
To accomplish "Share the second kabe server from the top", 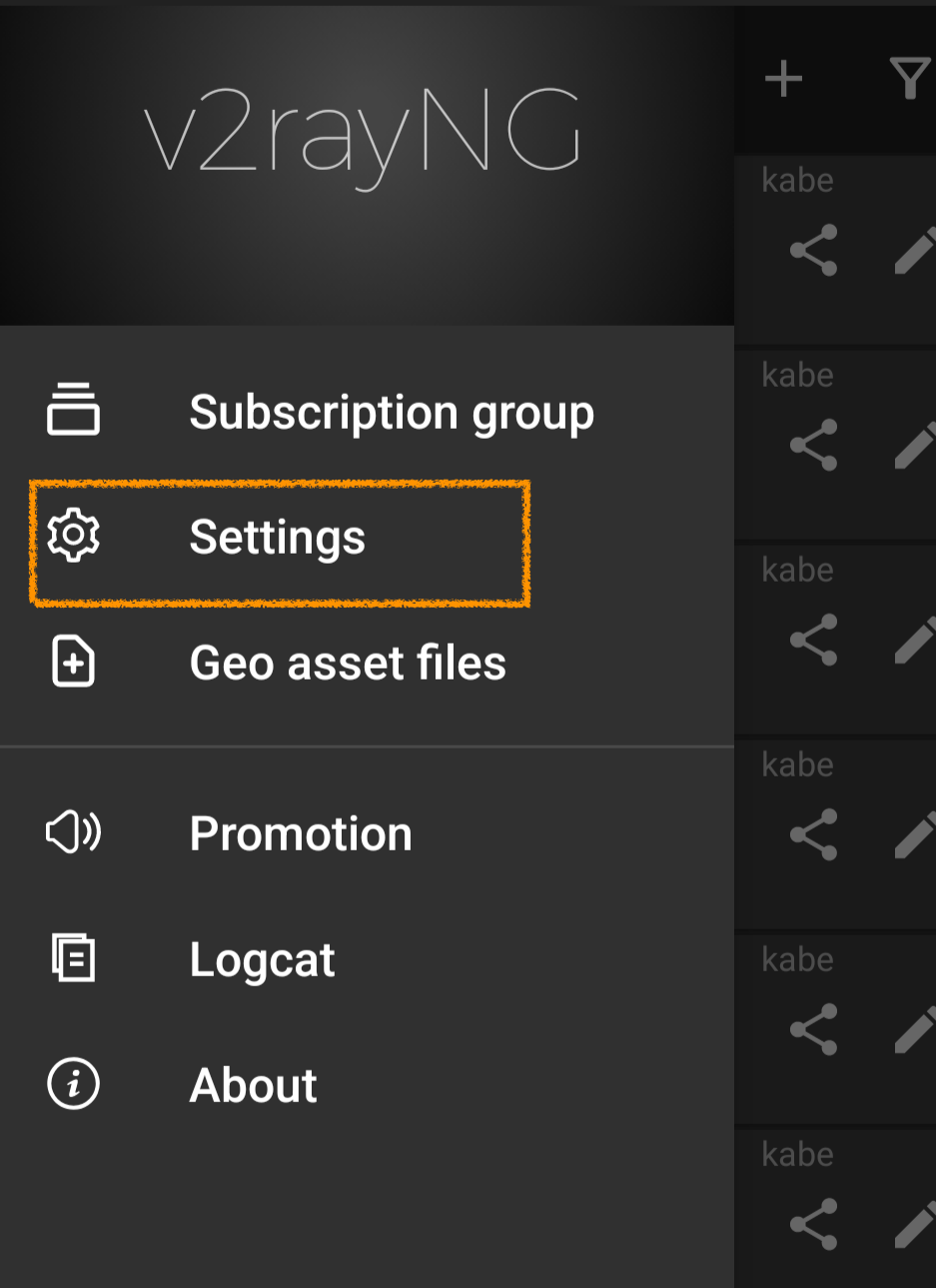I will pyautogui.click(x=814, y=445).
